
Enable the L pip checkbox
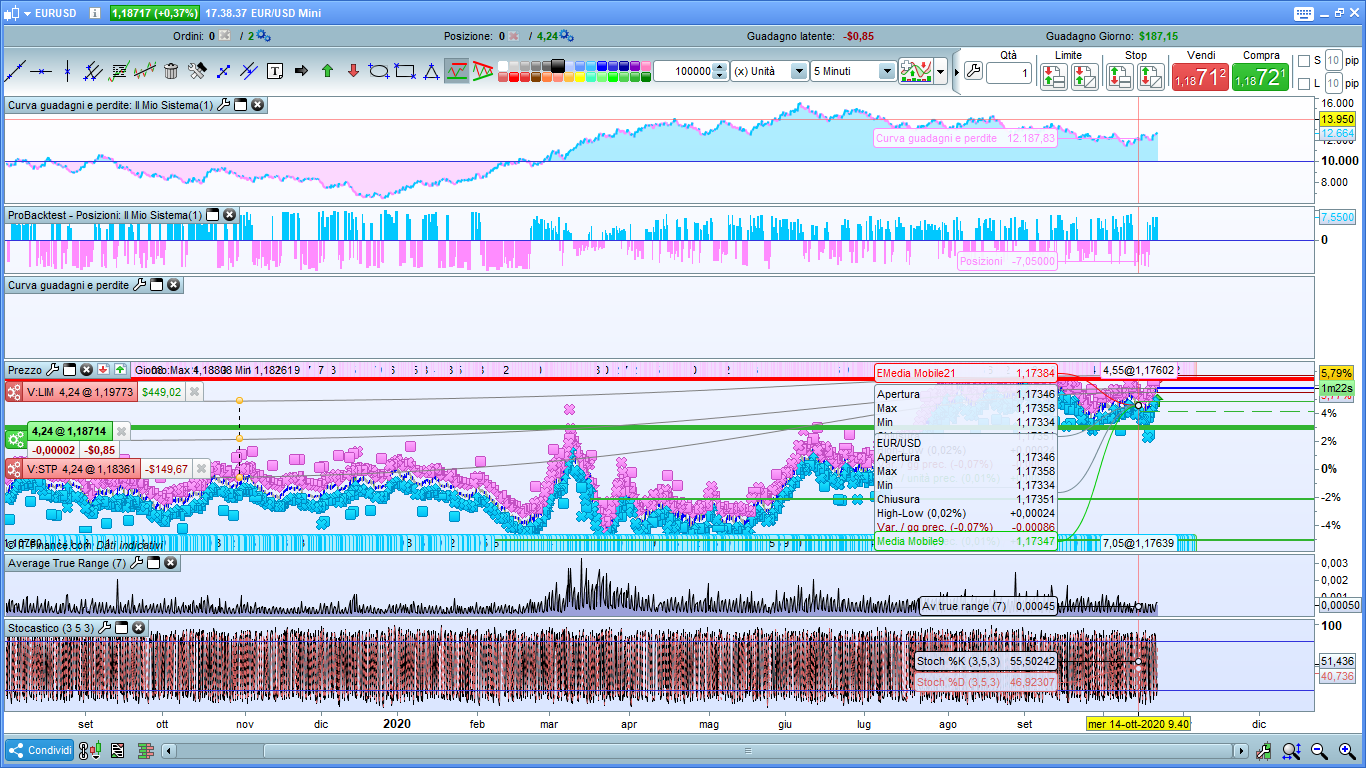click(1303, 84)
